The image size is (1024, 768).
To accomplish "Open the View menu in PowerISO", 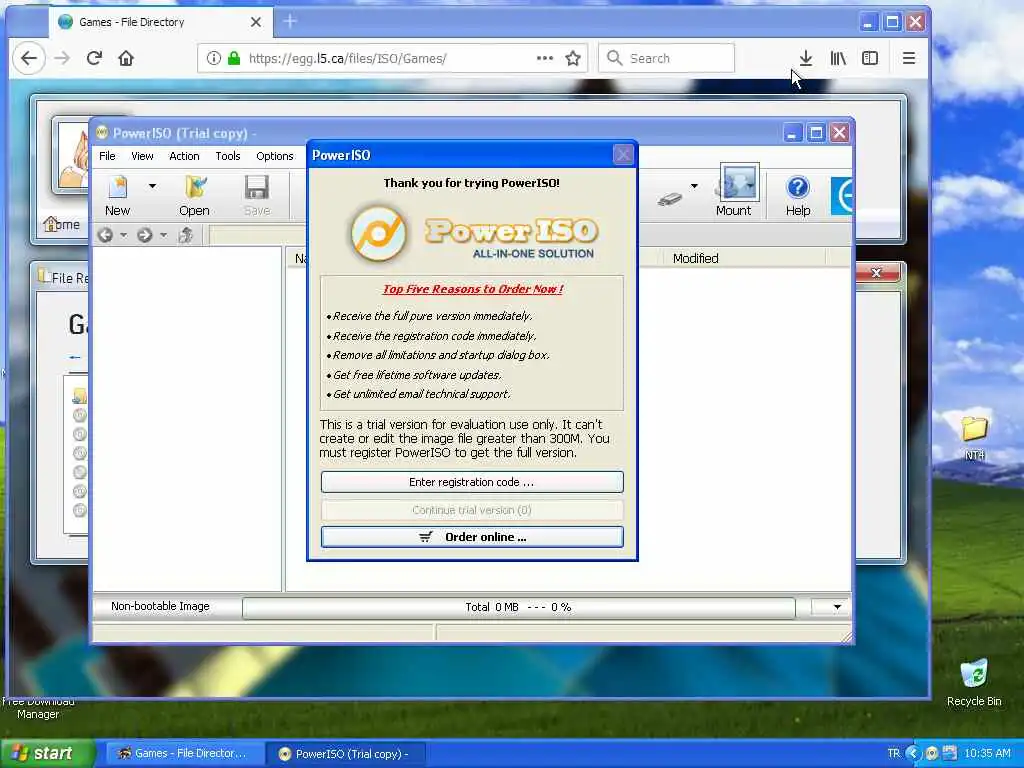I will coord(142,156).
